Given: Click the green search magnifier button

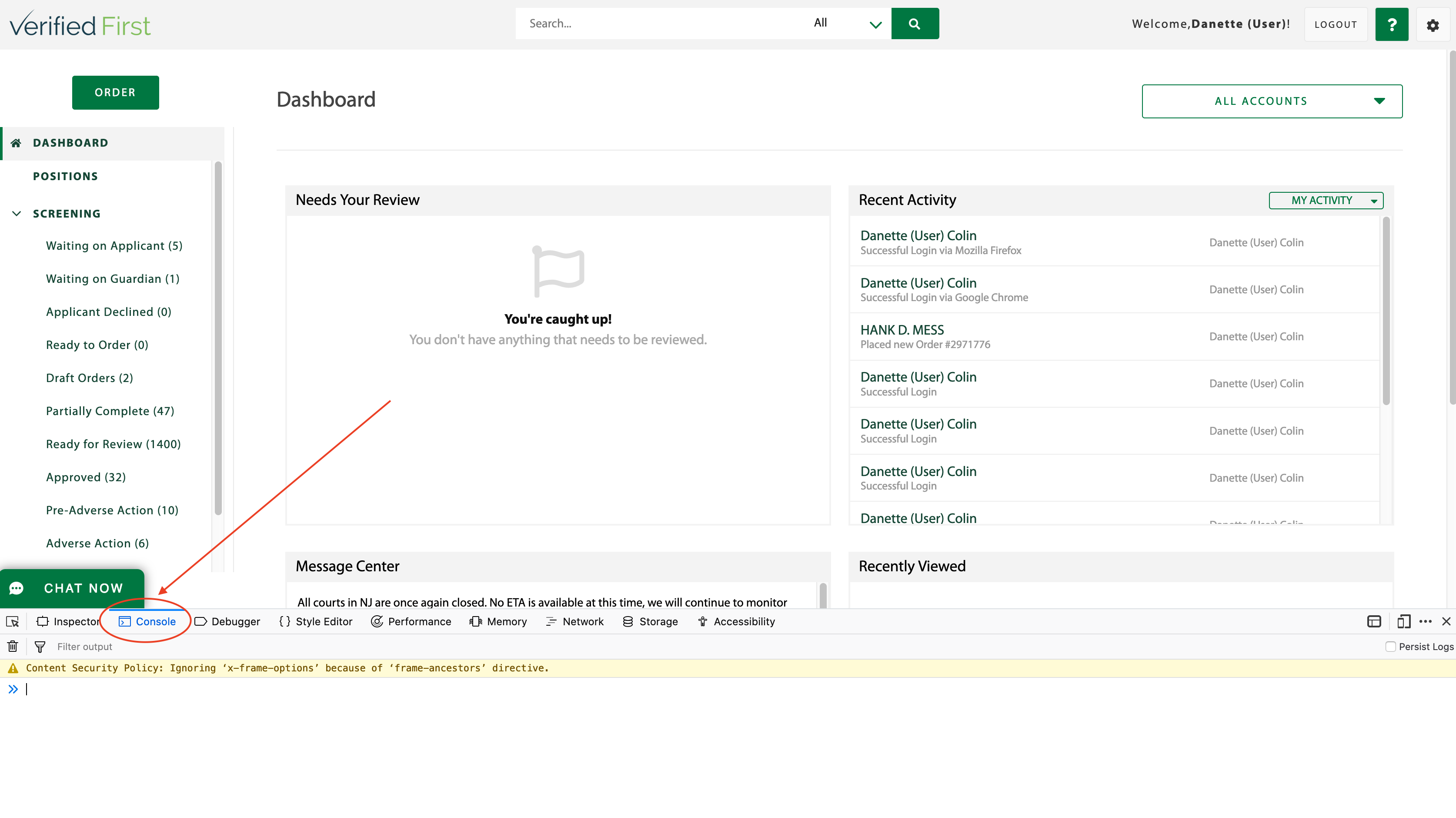Looking at the screenshot, I should 915,24.
